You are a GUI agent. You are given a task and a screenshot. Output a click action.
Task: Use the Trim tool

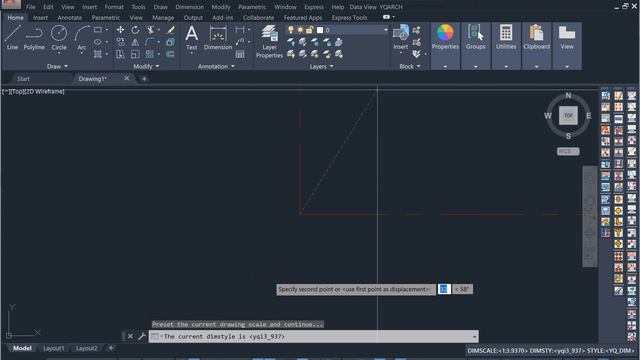click(x=151, y=30)
